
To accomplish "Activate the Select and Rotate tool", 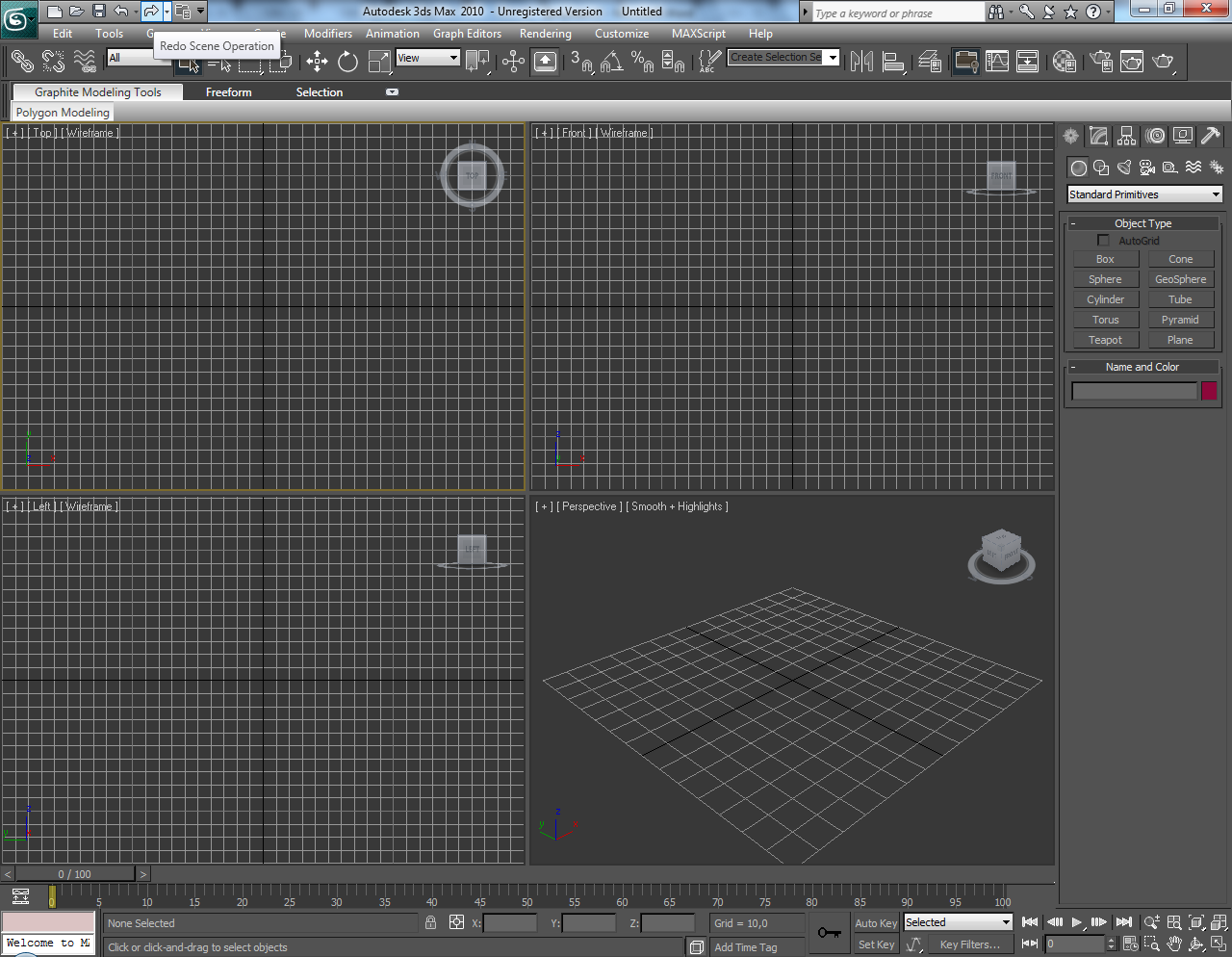I will coord(347,62).
